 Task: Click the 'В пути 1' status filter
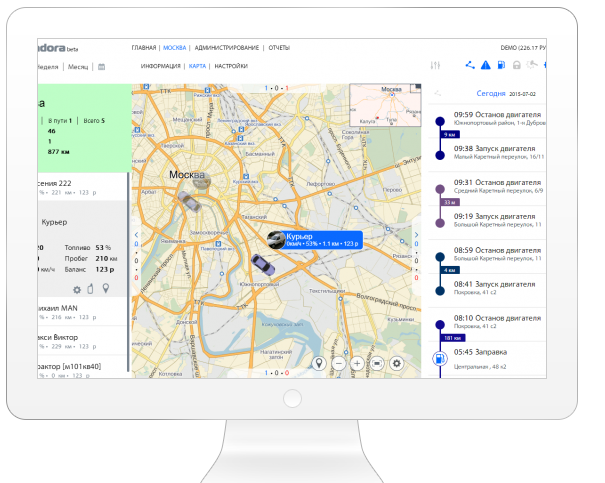click(60, 121)
